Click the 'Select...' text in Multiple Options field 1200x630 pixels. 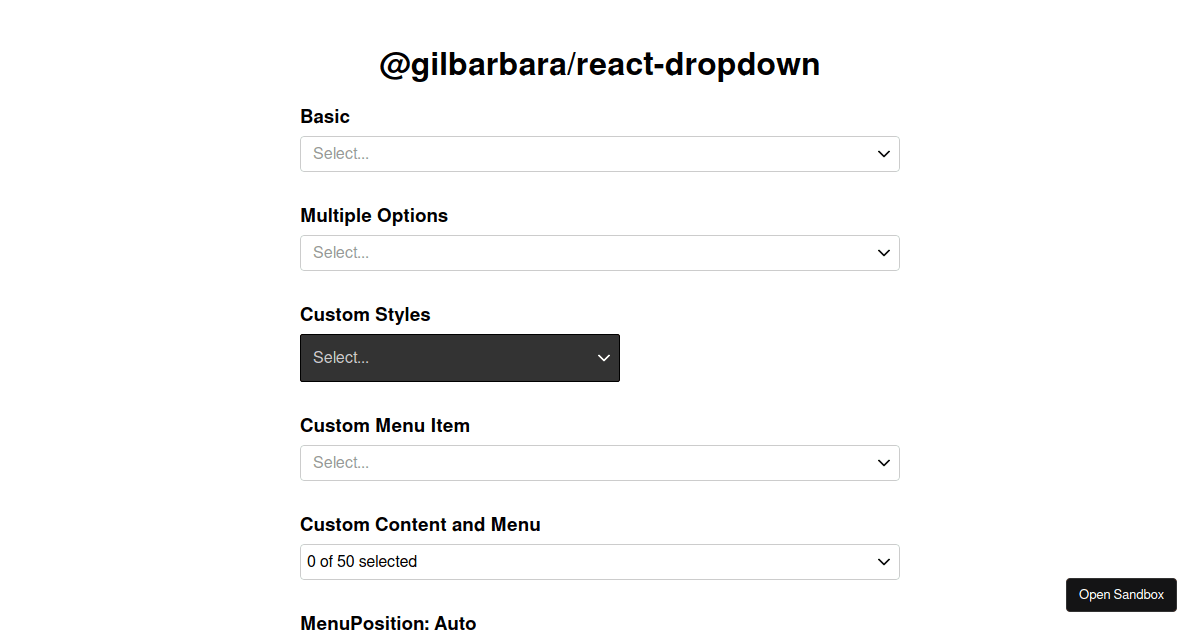point(340,252)
